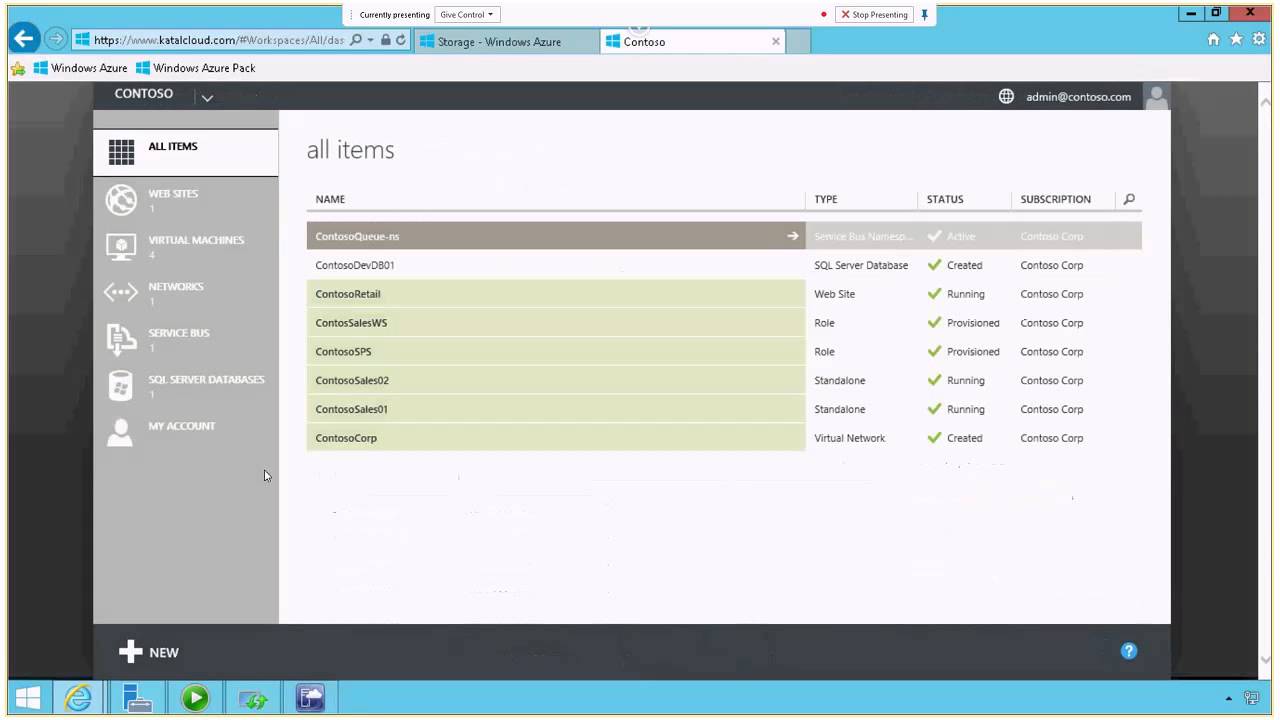Sort by TYPE column header
The height and width of the screenshot is (720, 1280).
826,199
